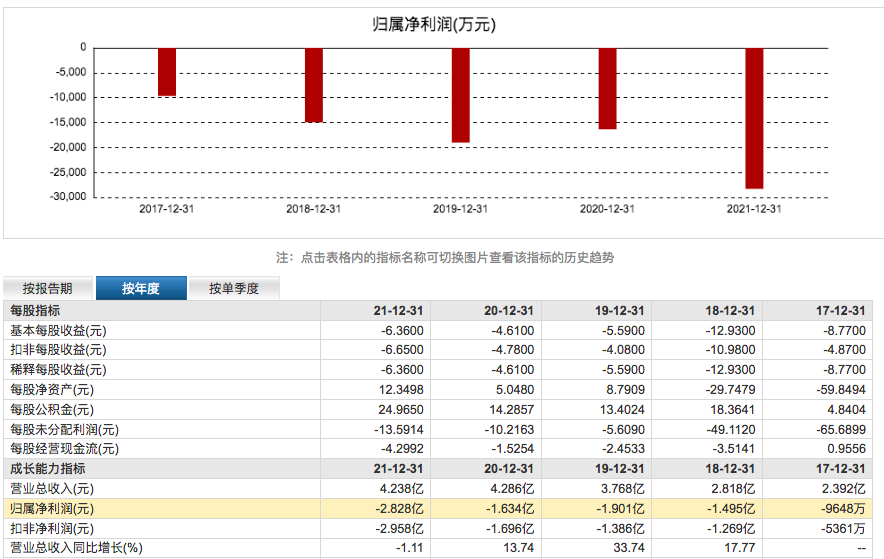
Task: Switch to the 按报告期 tab
Action: pos(47,288)
